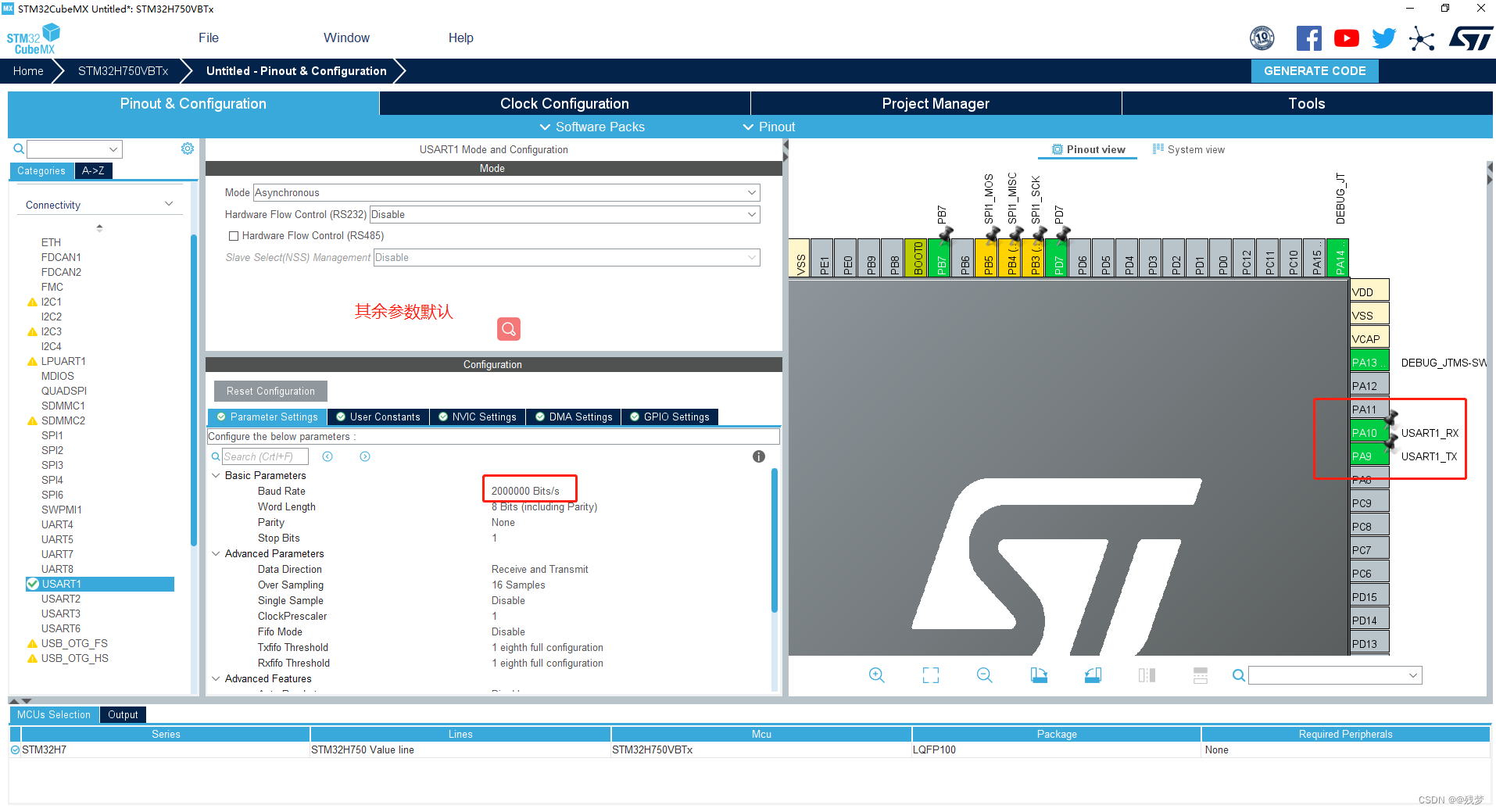Open the Output tab at bottom
The height and width of the screenshot is (812, 1496).
coord(123,714)
